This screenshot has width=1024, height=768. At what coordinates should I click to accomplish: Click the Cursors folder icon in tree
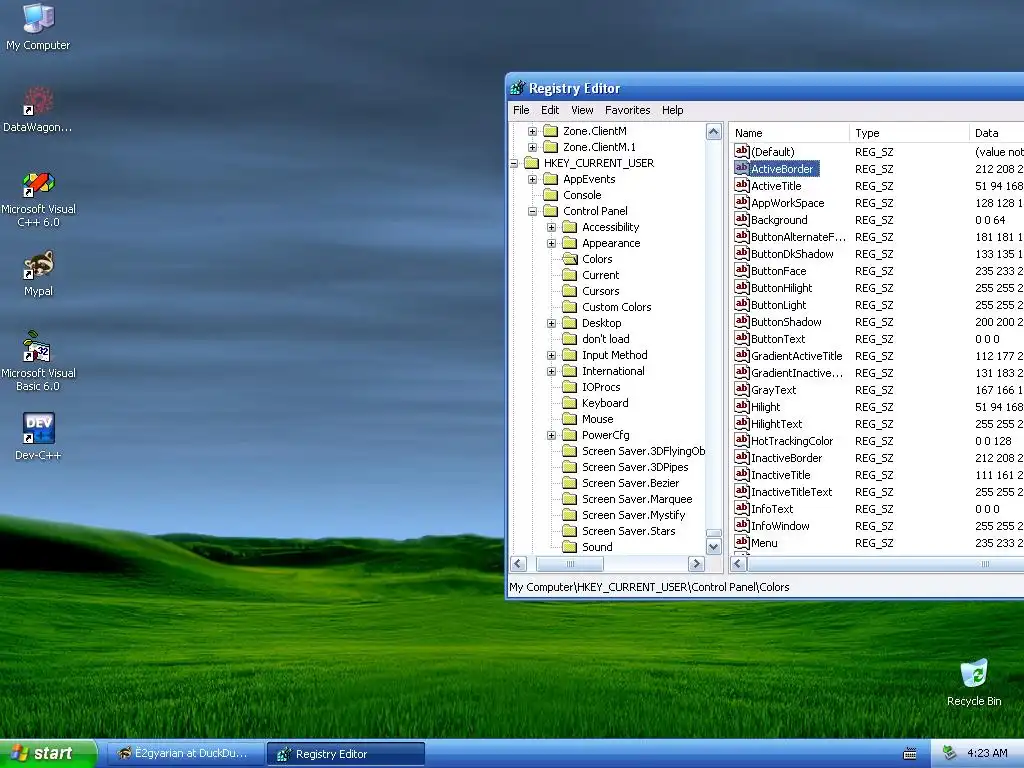coord(569,291)
